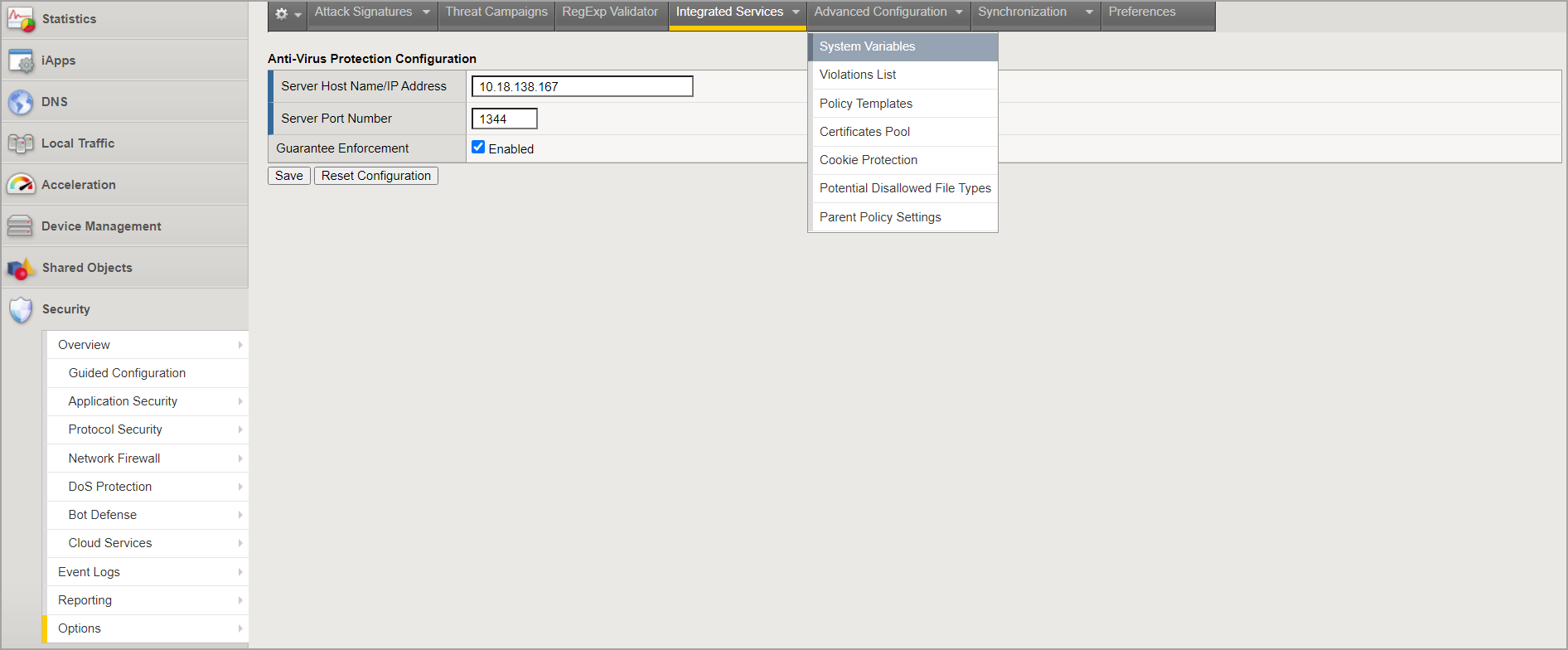Expand the Application Security submenu arrow
The image size is (1568, 650).
coord(240,401)
